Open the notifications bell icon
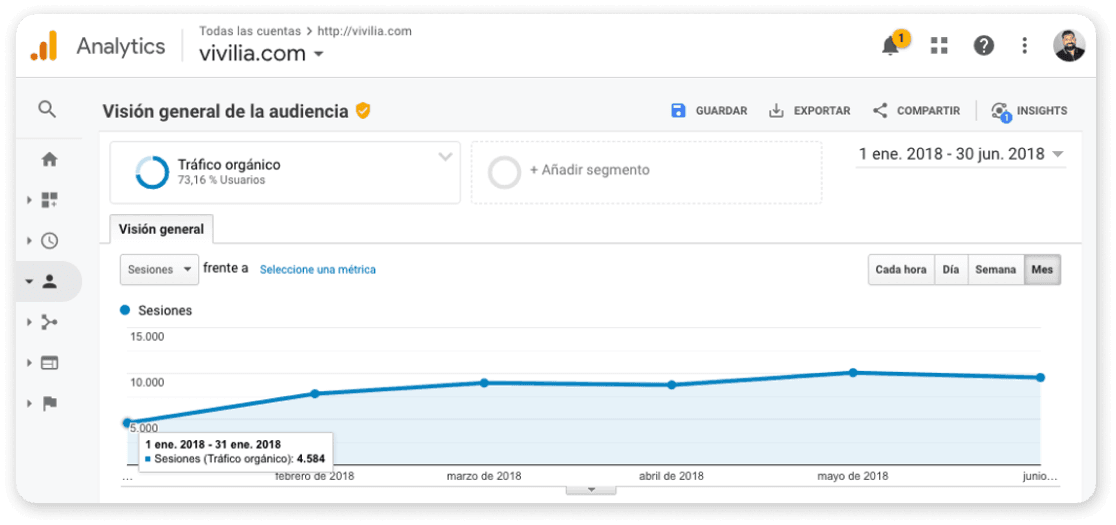This screenshot has width=1116, height=525. point(890,46)
